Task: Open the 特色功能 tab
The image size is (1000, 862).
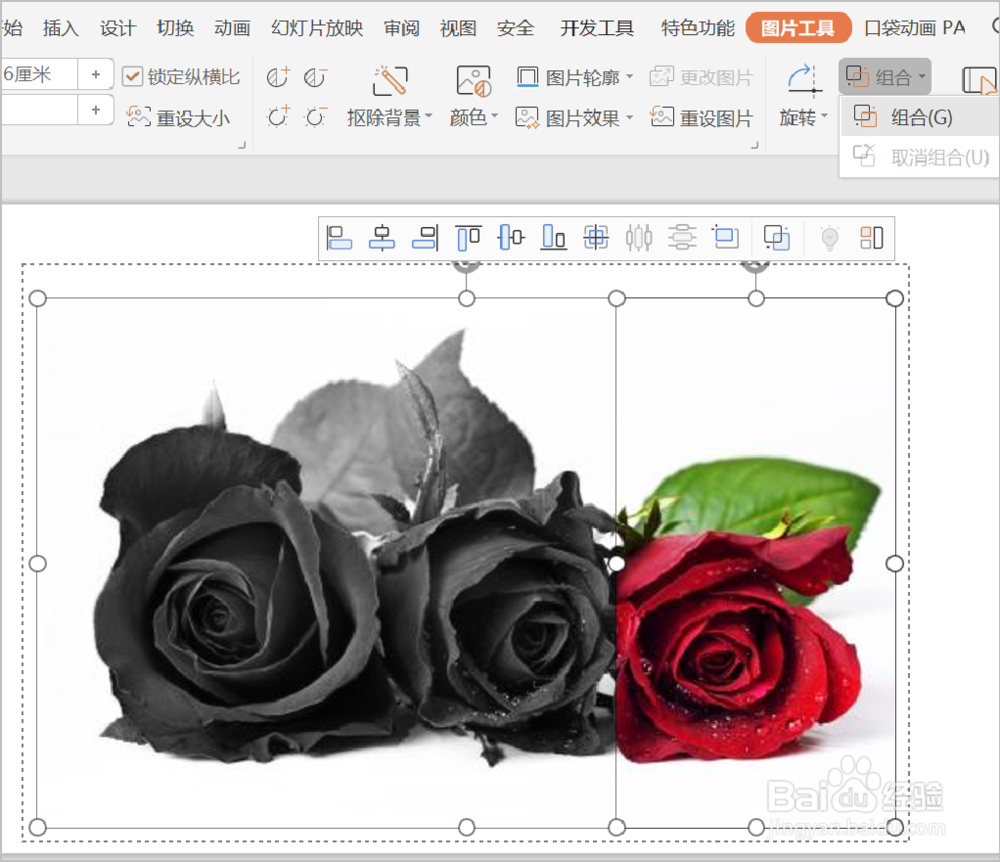Action: point(698,28)
